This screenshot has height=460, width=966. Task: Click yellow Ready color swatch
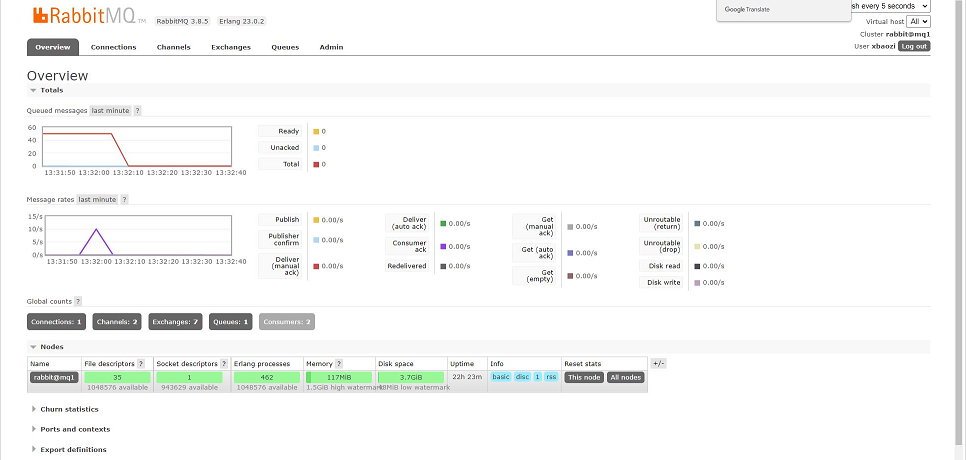coord(316,132)
